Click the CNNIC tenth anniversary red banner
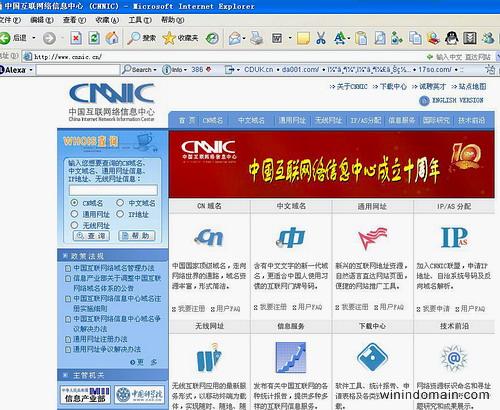The width and height of the screenshot is (500, 410). point(332,165)
